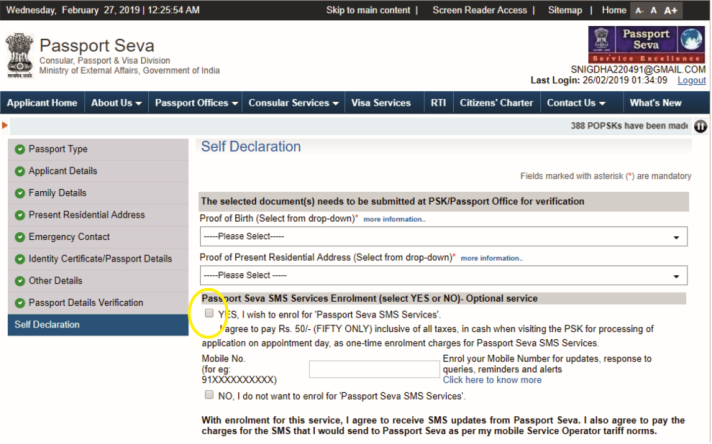Click green check beside Identity Certificate/Passport Details
The height and width of the screenshot is (444, 712).
pos(20,259)
